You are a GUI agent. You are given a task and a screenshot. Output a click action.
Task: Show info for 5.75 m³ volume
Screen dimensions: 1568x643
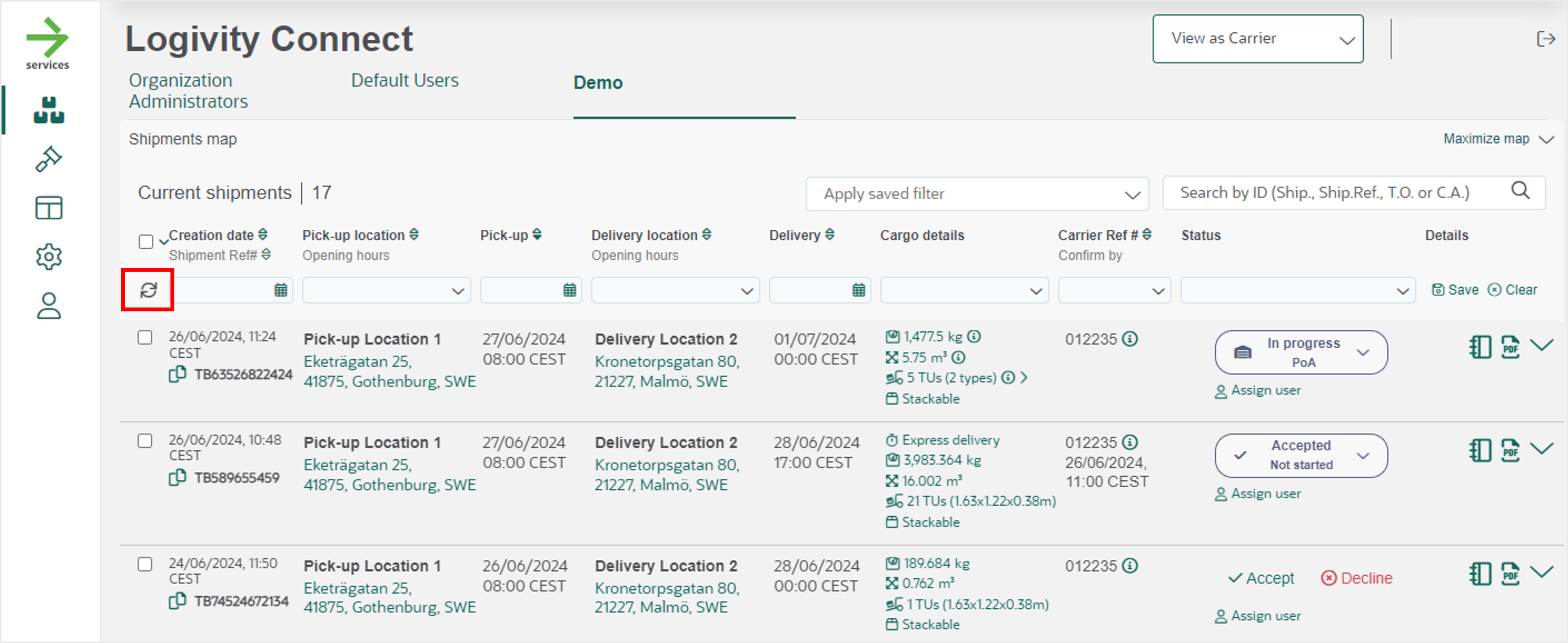[959, 357]
